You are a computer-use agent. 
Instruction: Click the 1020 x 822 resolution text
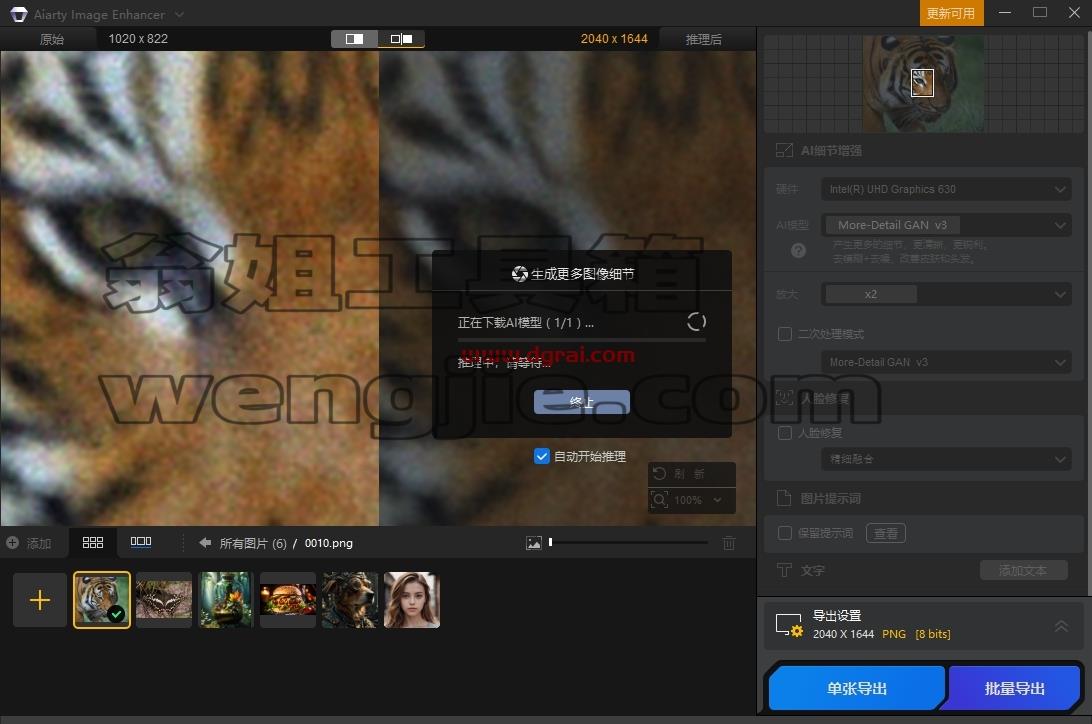[138, 39]
